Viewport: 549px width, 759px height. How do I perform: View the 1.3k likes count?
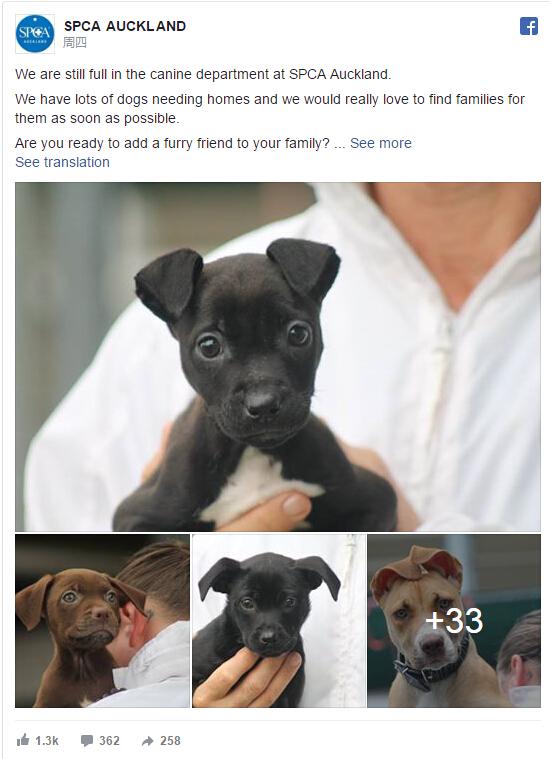click(x=47, y=741)
